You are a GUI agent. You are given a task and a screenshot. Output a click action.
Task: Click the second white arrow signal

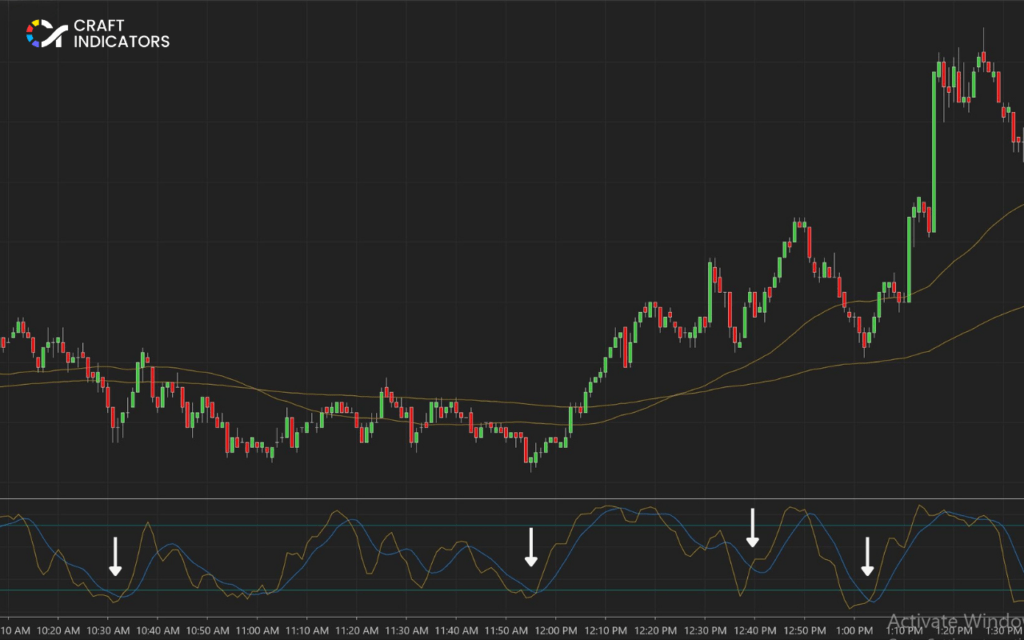click(531, 548)
